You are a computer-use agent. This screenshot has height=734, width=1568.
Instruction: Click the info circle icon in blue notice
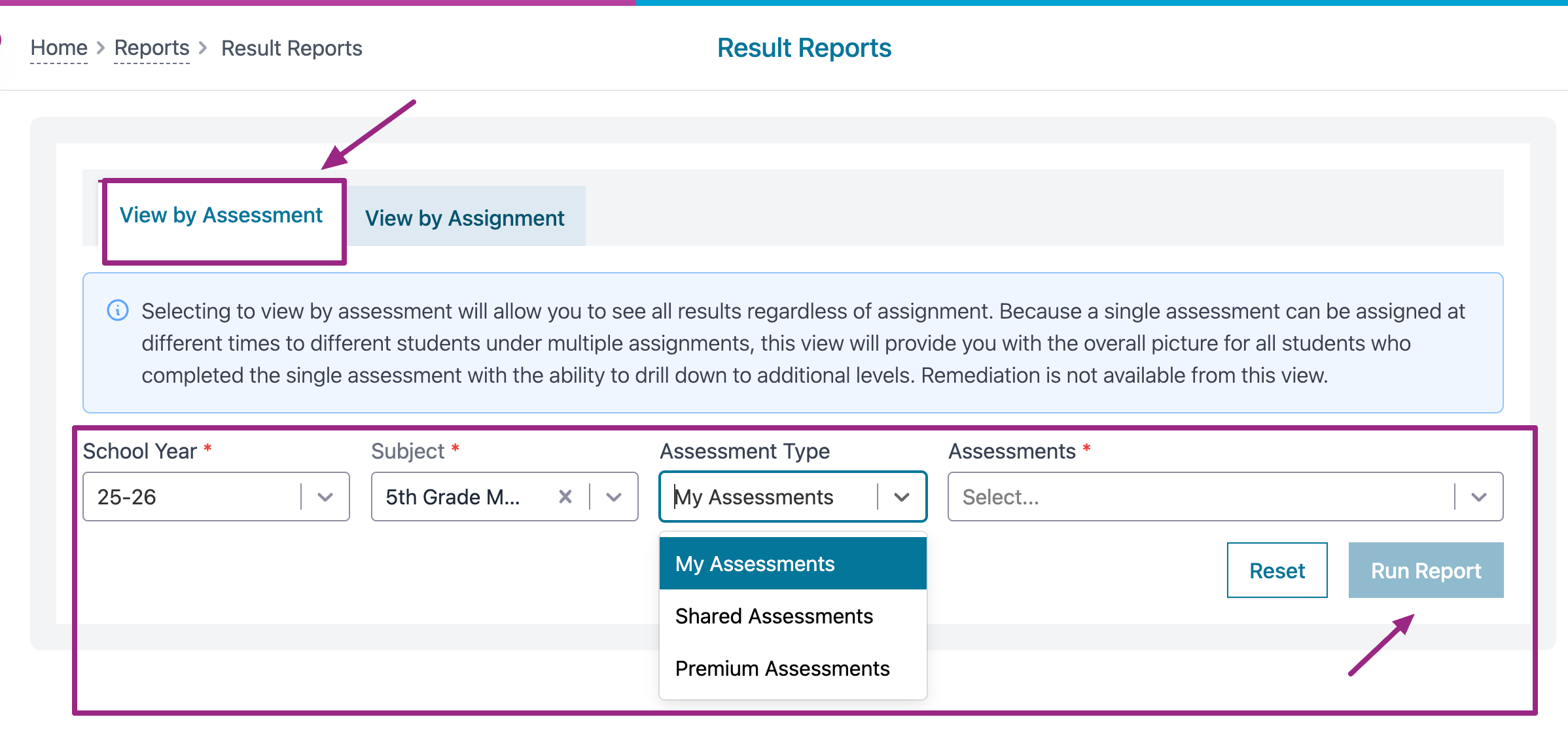[118, 310]
